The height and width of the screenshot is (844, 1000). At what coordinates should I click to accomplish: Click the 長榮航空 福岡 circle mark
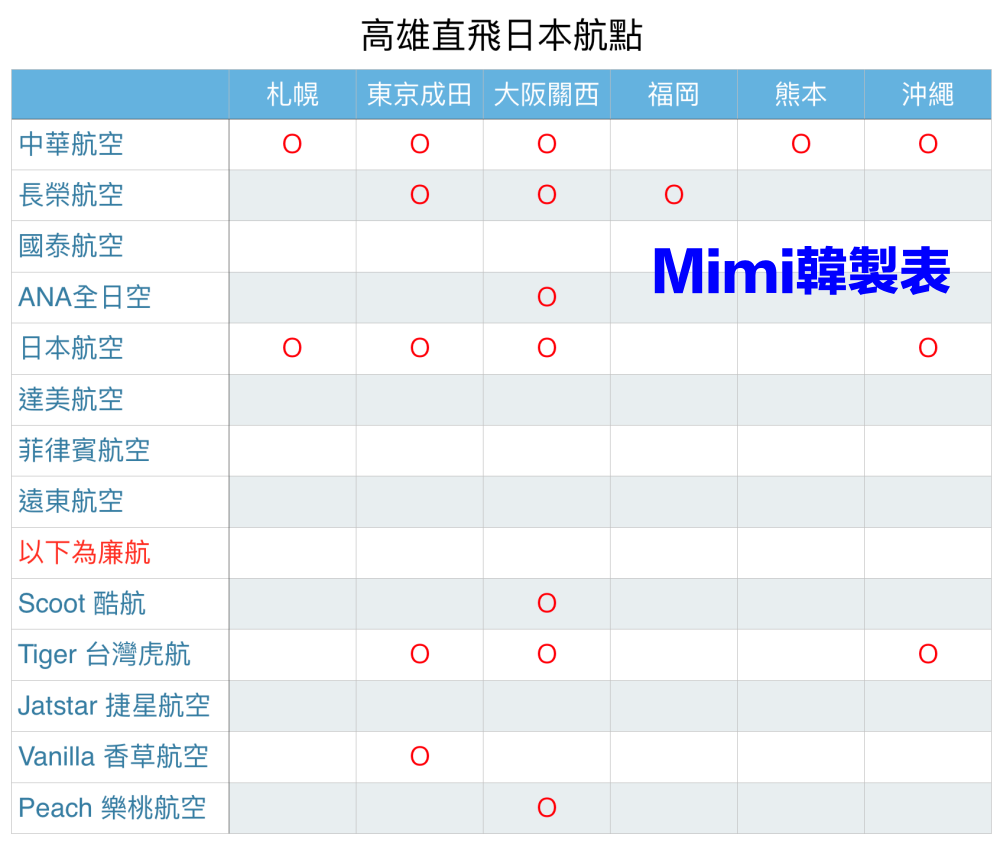(673, 195)
